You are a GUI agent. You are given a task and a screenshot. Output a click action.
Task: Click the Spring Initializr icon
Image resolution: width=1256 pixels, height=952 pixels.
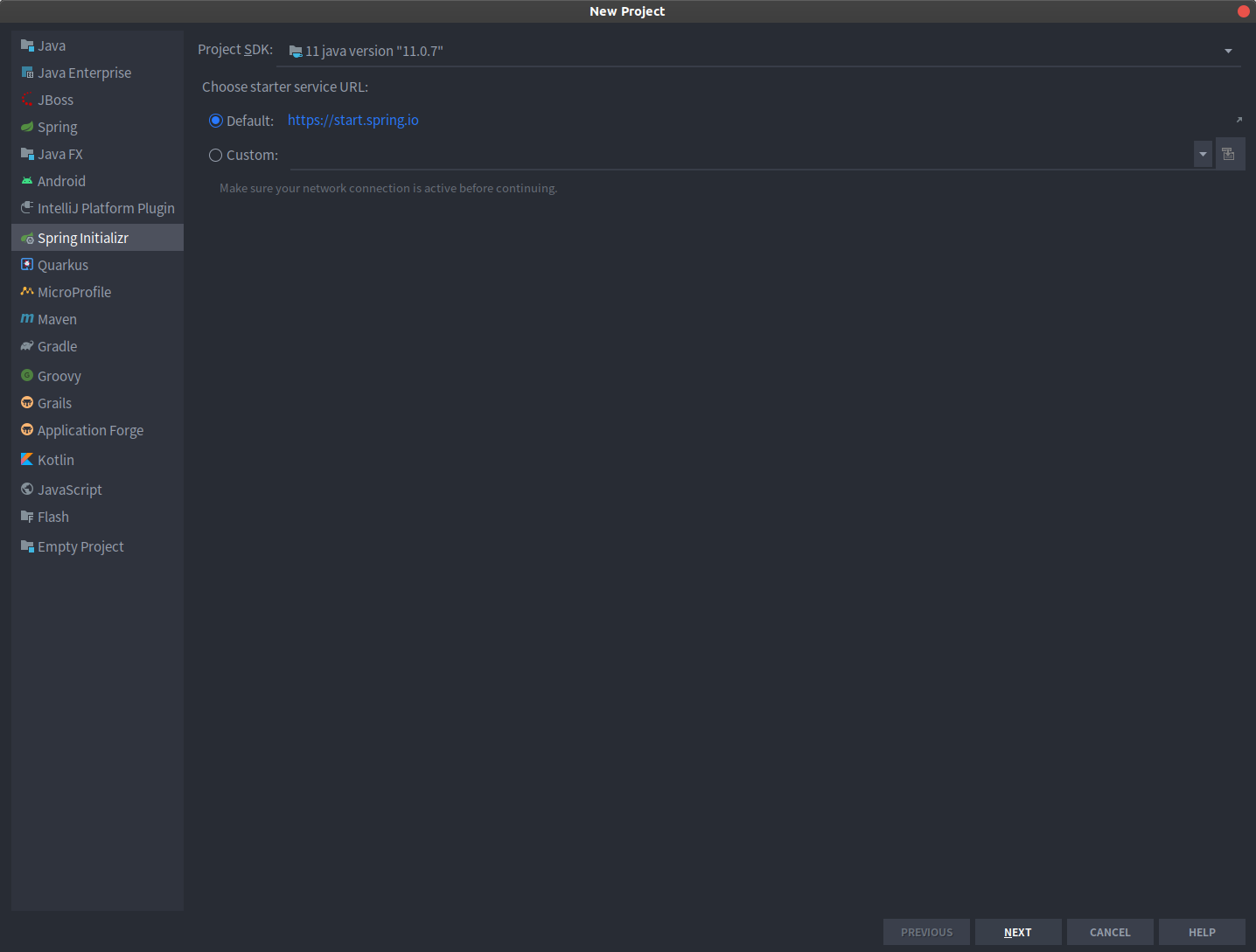[x=27, y=238]
